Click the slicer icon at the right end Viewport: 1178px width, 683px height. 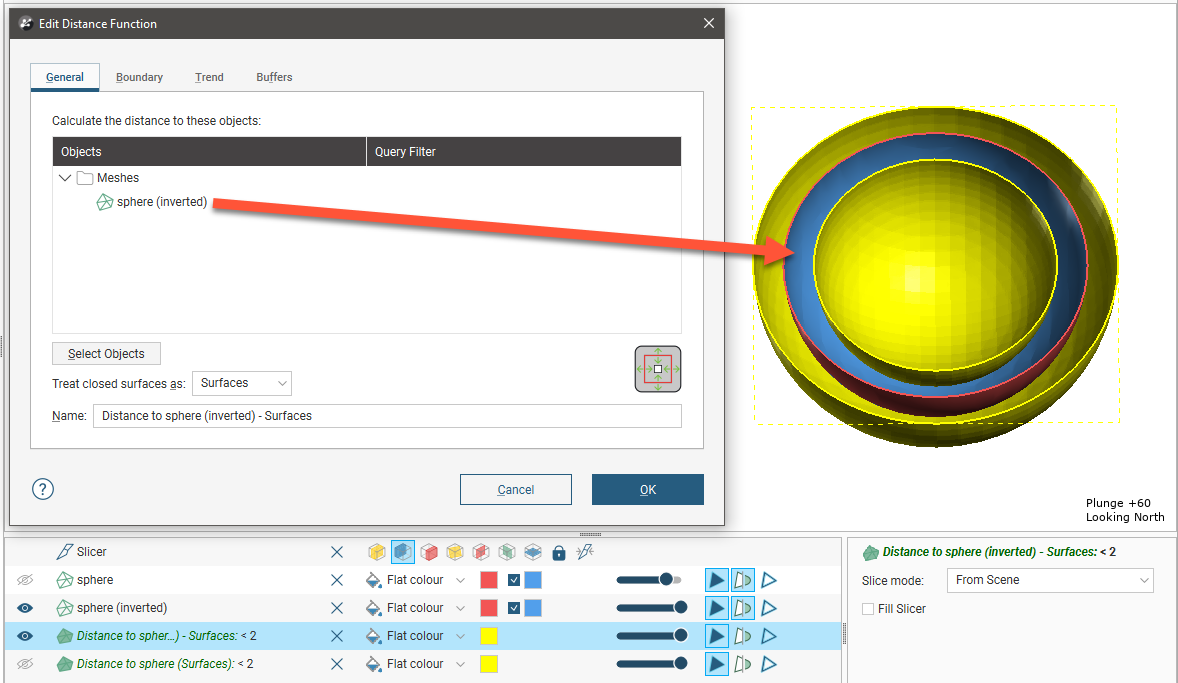585,552
